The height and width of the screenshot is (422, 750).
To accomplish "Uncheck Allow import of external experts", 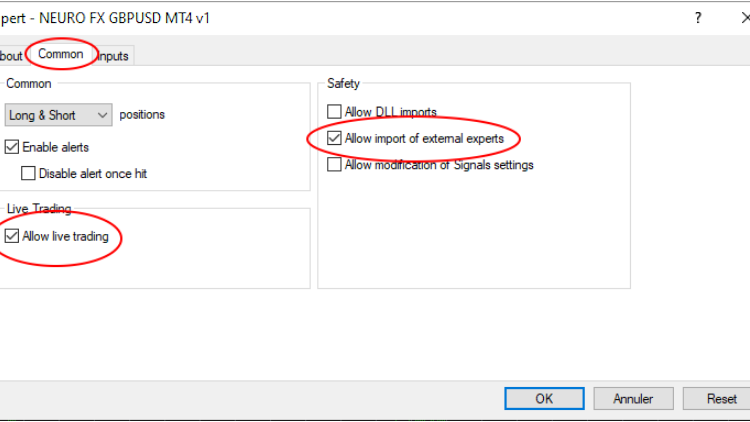I will 335,138.
